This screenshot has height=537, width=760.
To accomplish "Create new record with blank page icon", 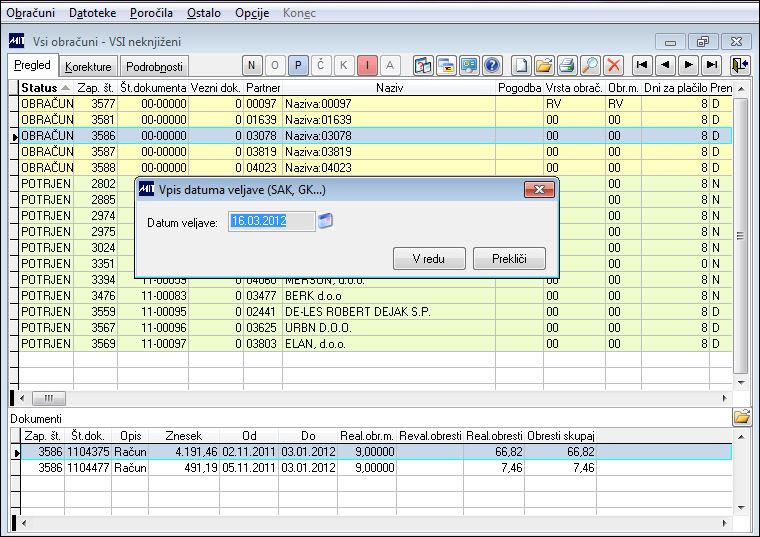I will [x=521, y=65].
